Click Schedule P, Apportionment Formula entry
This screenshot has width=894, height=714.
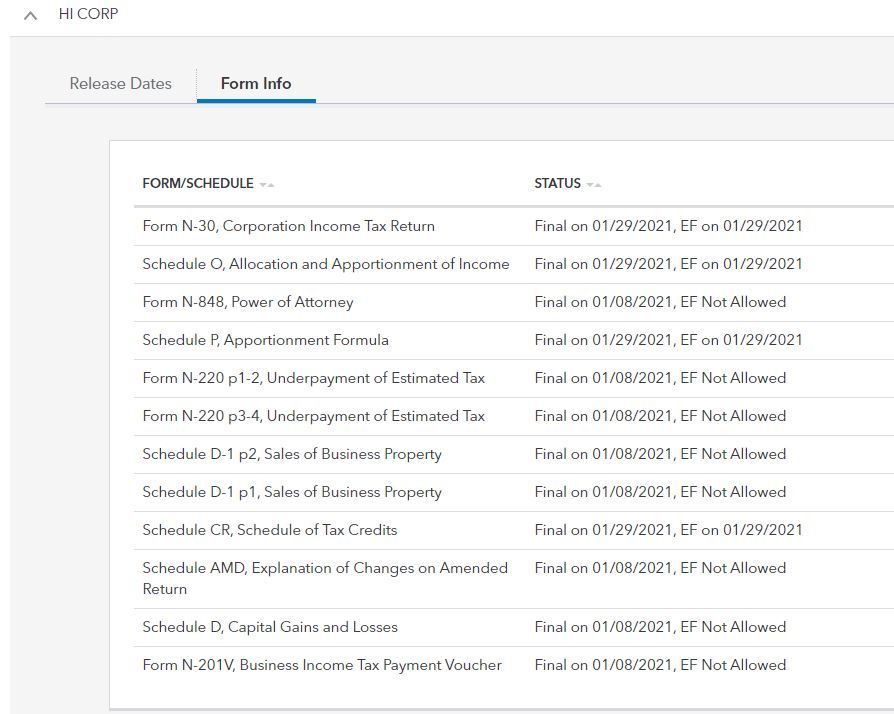click(x=265, y=340)
